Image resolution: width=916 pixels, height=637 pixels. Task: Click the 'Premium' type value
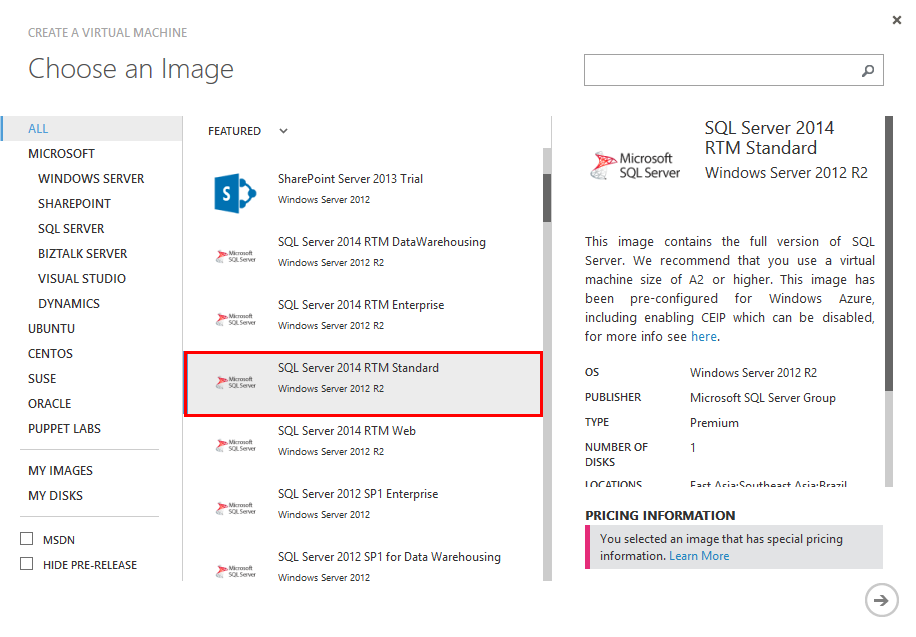coord(714,423)
